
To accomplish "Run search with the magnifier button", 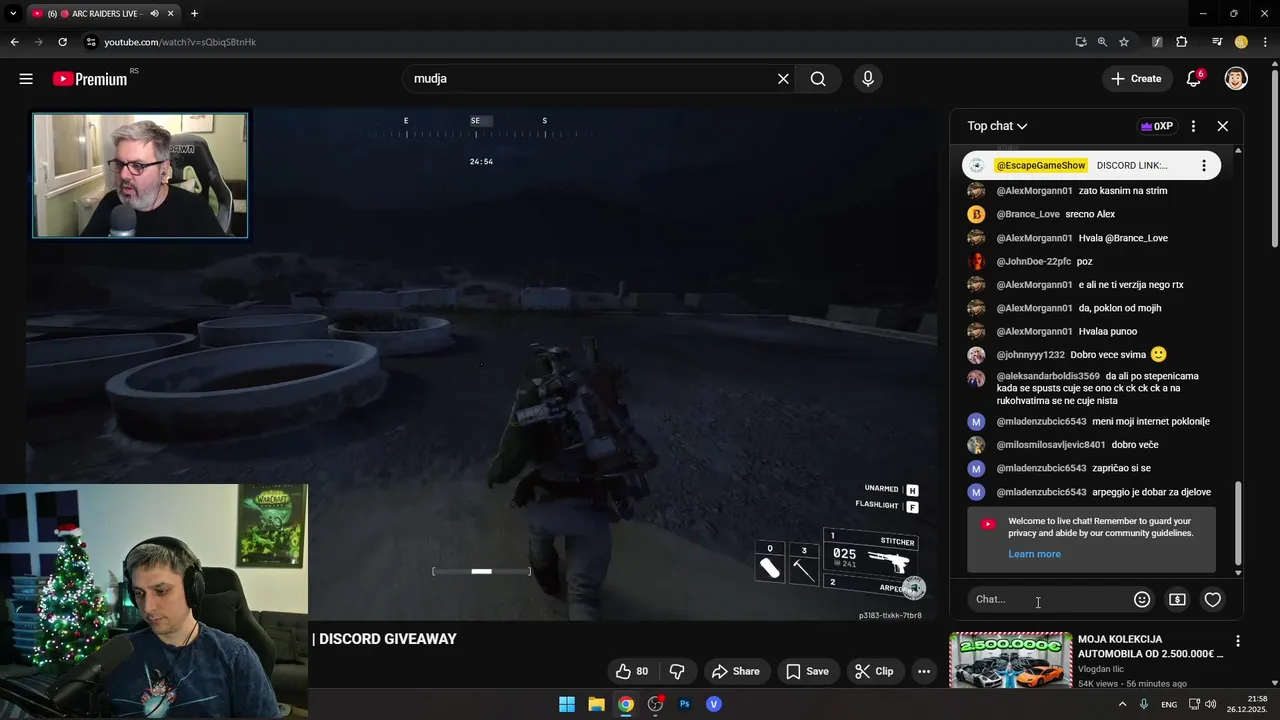I will [818, 79].
